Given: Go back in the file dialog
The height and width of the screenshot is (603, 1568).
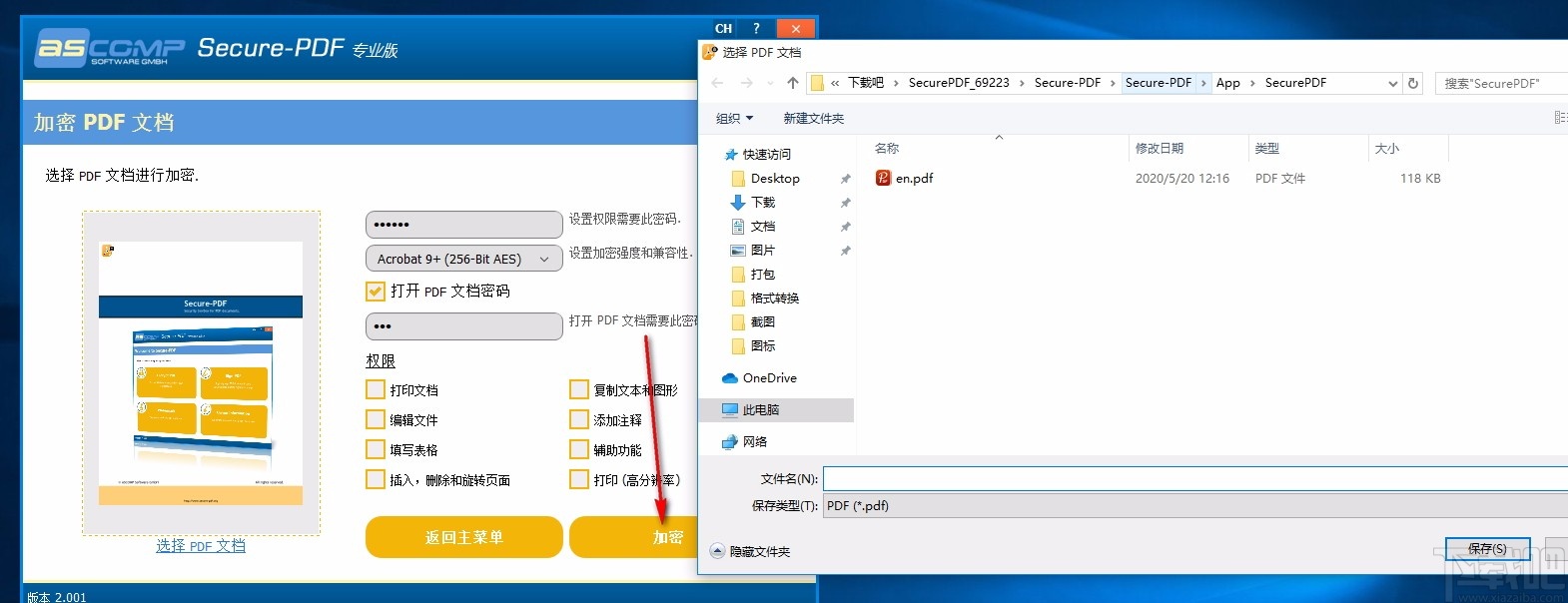Looking at the screenshot, I should (717, 83).
